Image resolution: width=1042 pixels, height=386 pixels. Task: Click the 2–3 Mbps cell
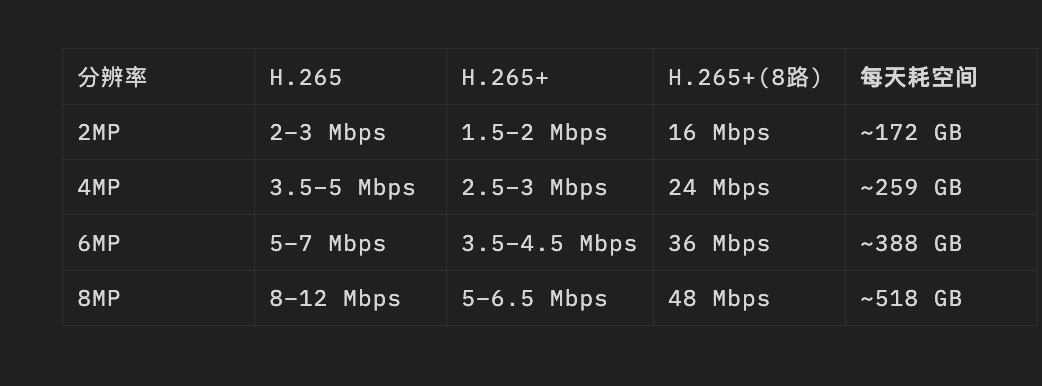click(x=350, y=132)
